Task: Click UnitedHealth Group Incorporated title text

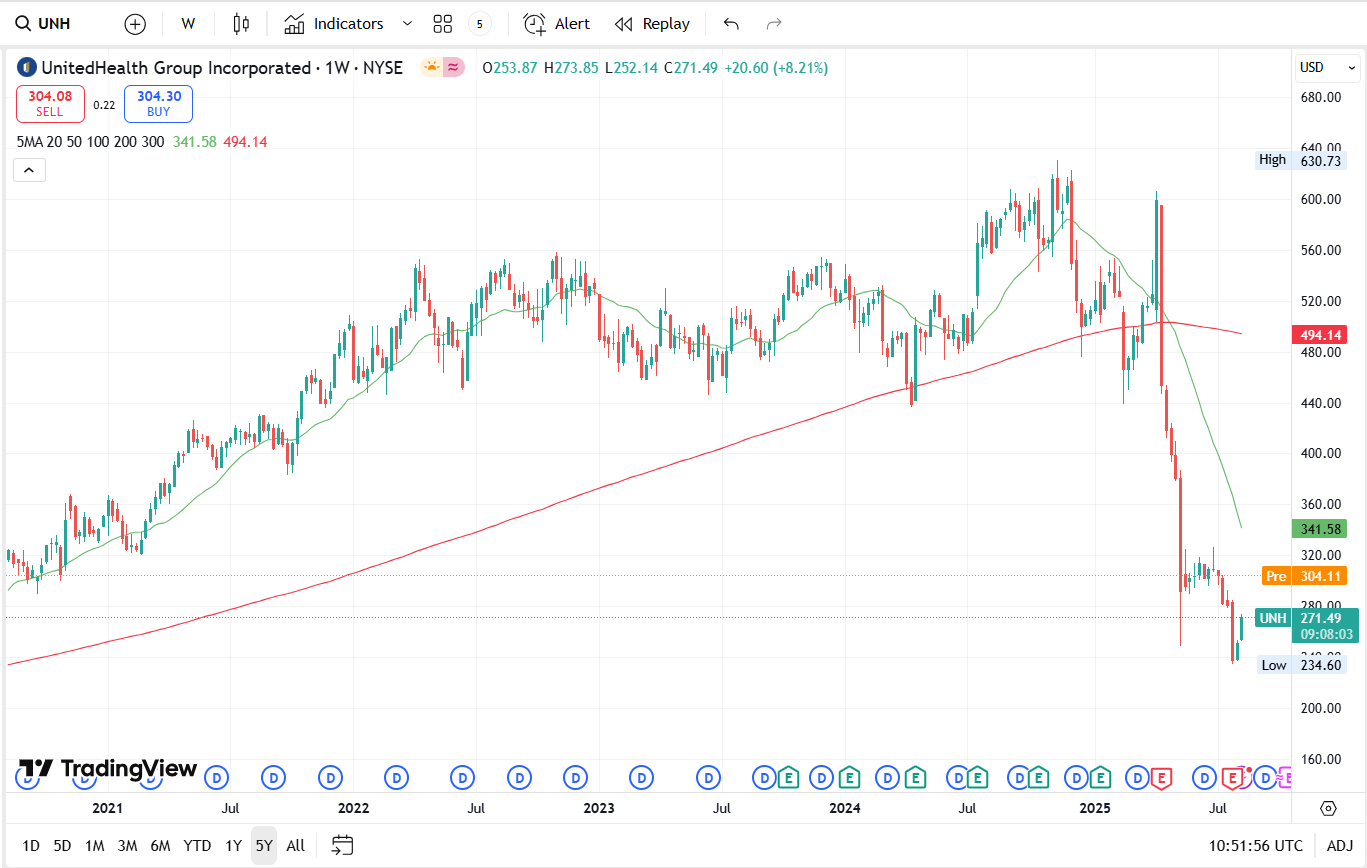Action: (x=176, y=68)
